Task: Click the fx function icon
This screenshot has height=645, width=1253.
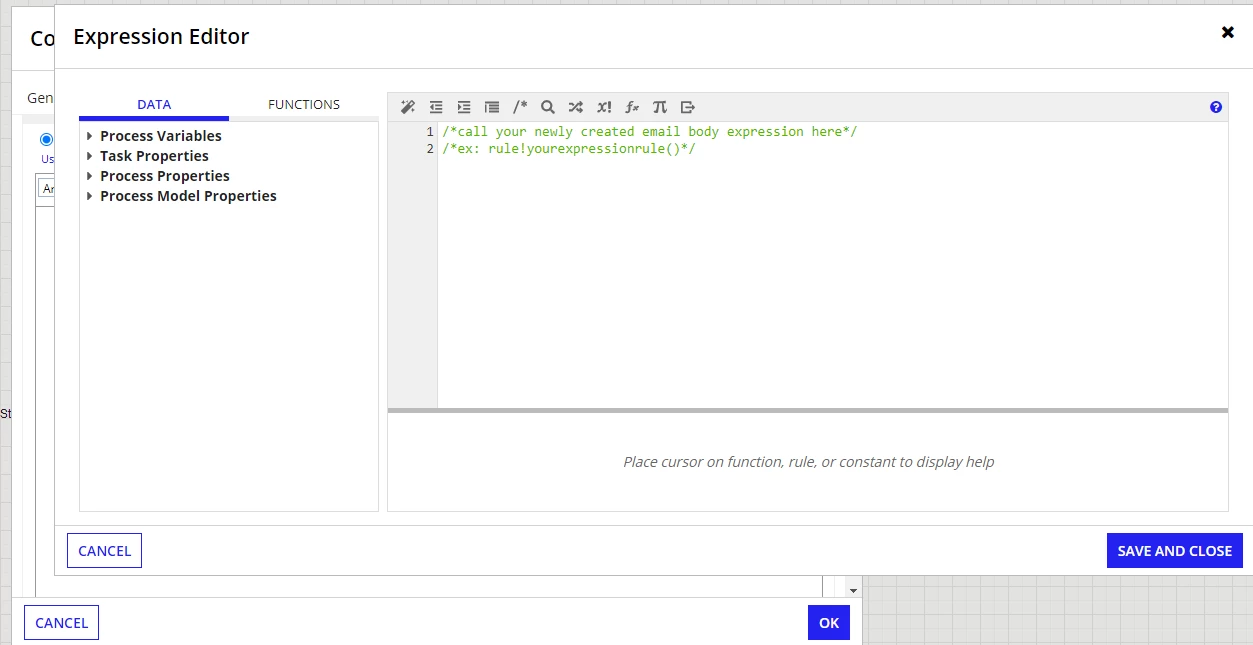Action: [x=632, y=107]
